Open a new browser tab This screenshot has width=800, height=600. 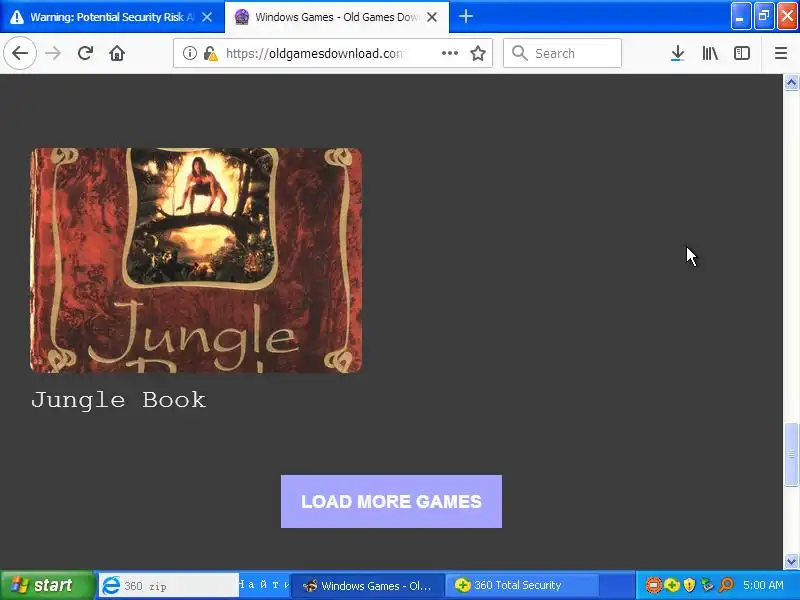(465, 16)
